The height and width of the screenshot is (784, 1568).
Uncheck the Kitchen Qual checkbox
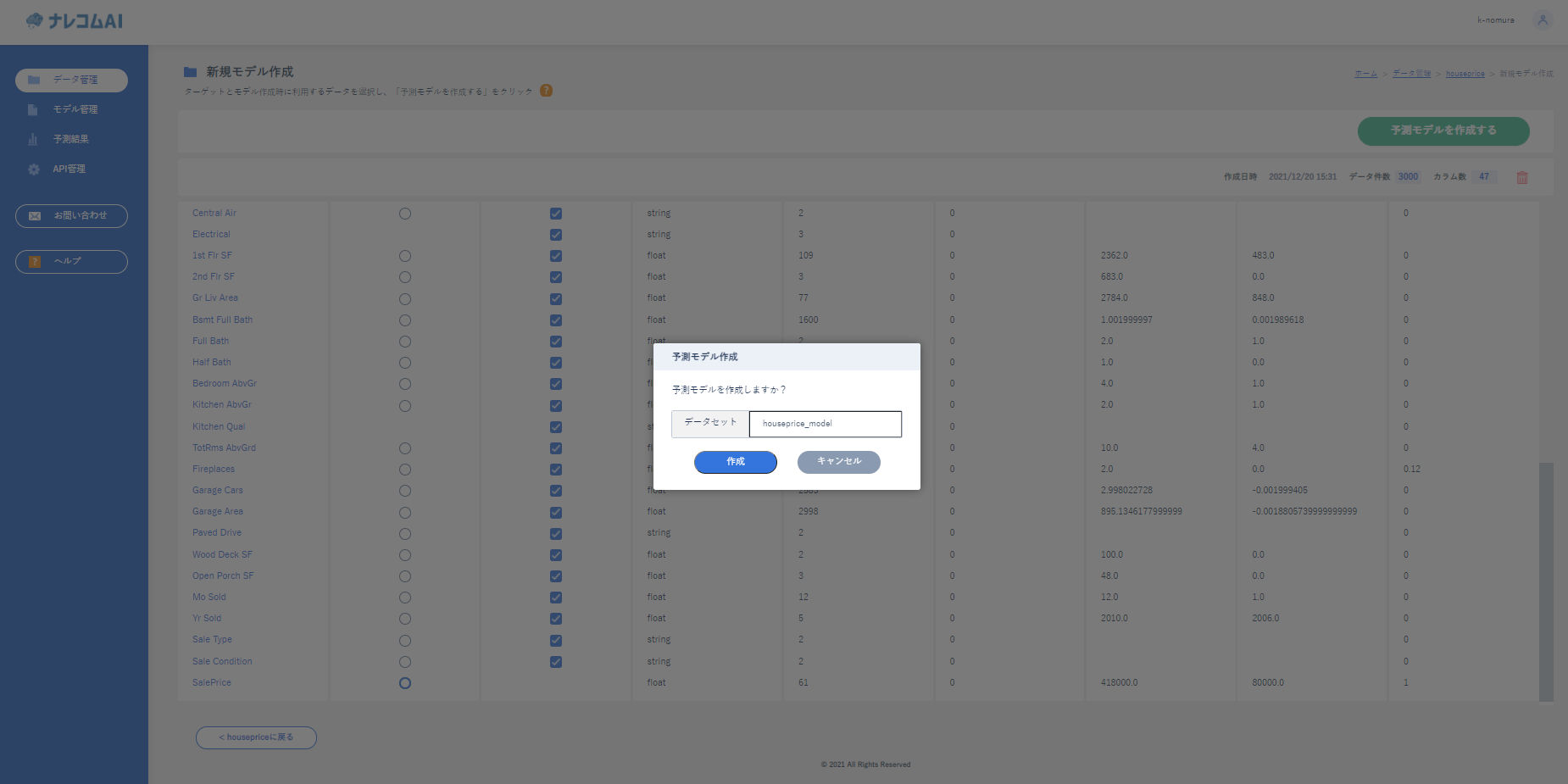[556, 427]
